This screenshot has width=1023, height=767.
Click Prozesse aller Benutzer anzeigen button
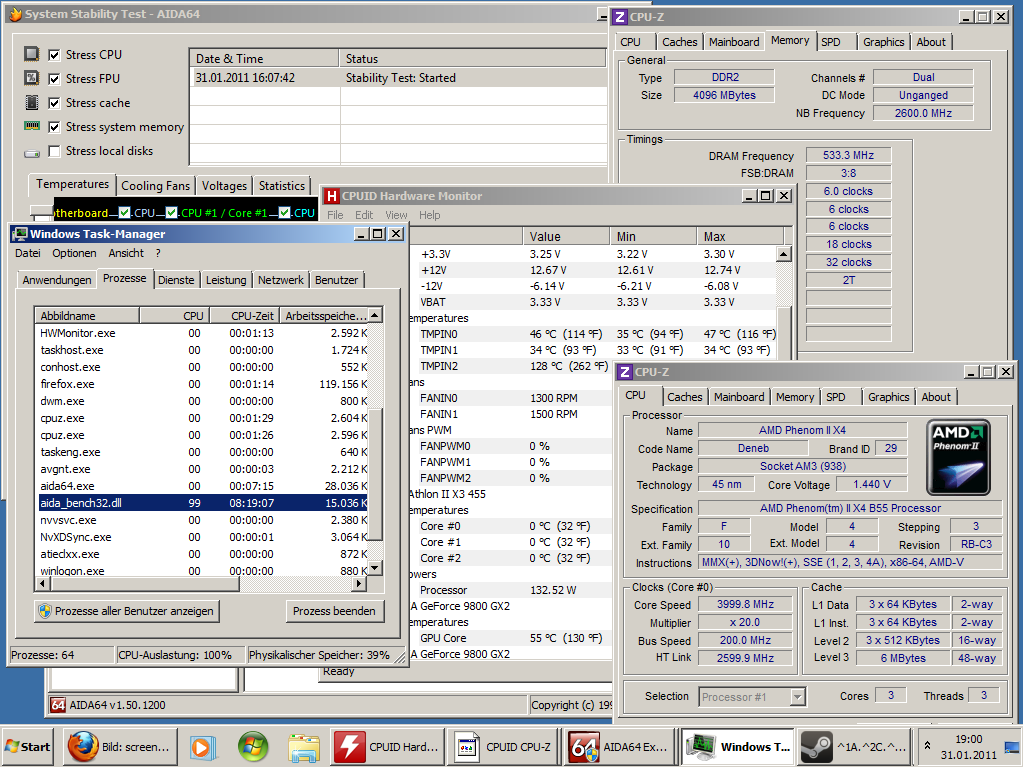click(x=127, y=611)
